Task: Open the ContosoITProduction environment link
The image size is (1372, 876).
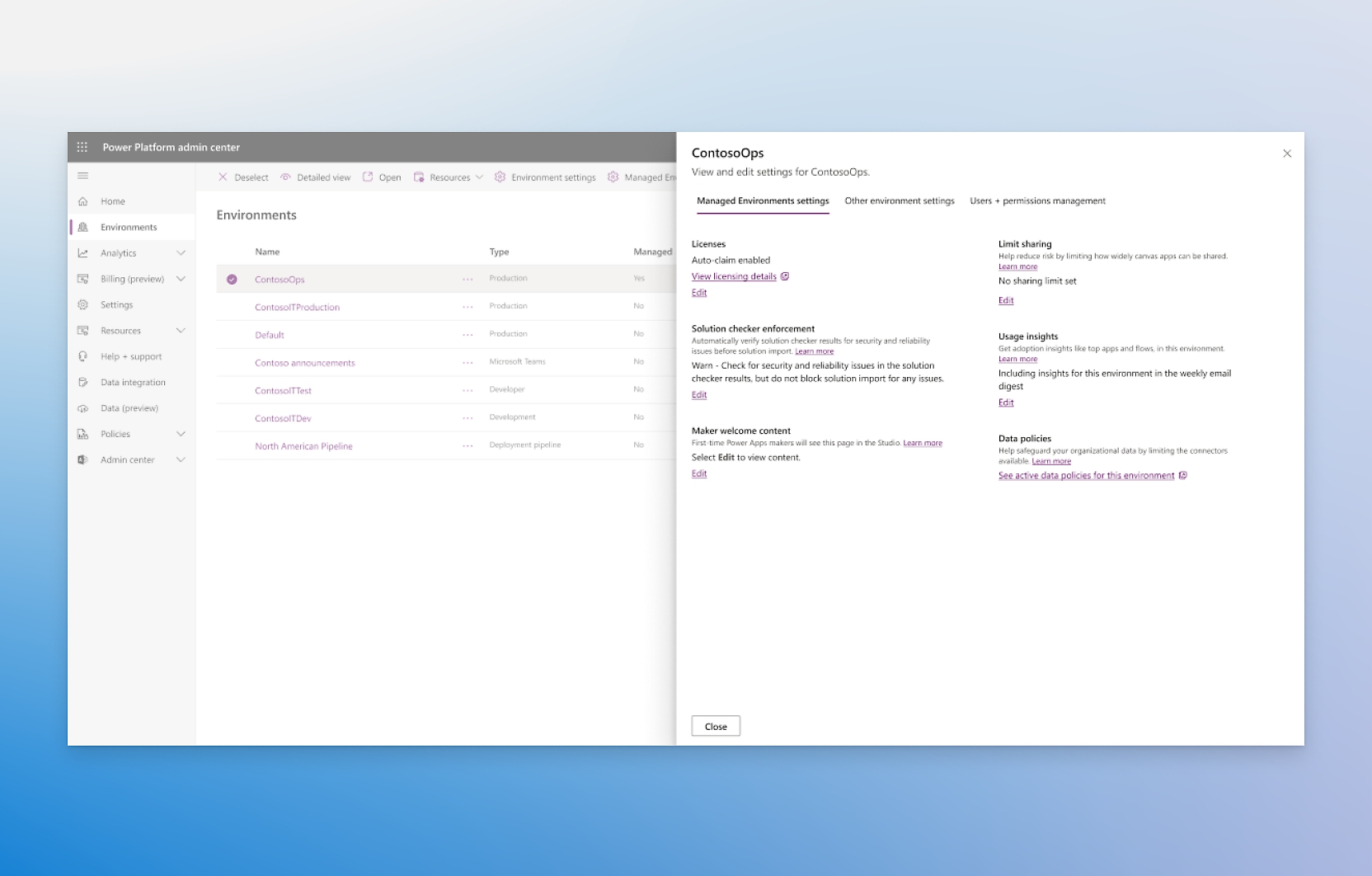Action: (297, 307)
